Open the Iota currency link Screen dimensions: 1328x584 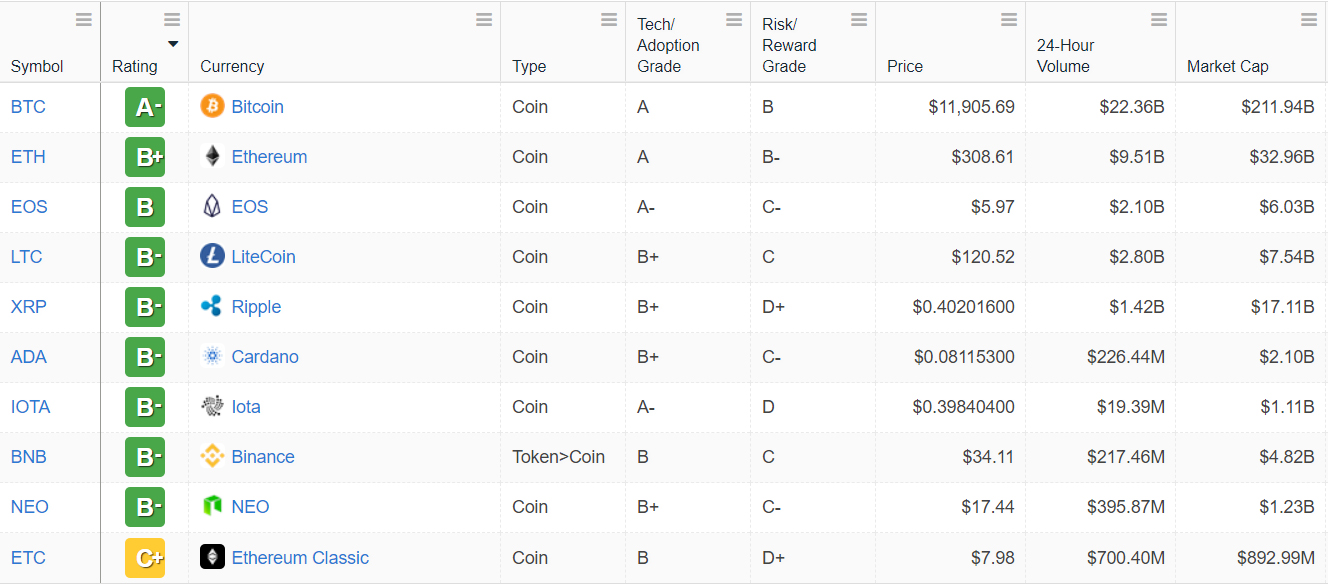[246, 407]
